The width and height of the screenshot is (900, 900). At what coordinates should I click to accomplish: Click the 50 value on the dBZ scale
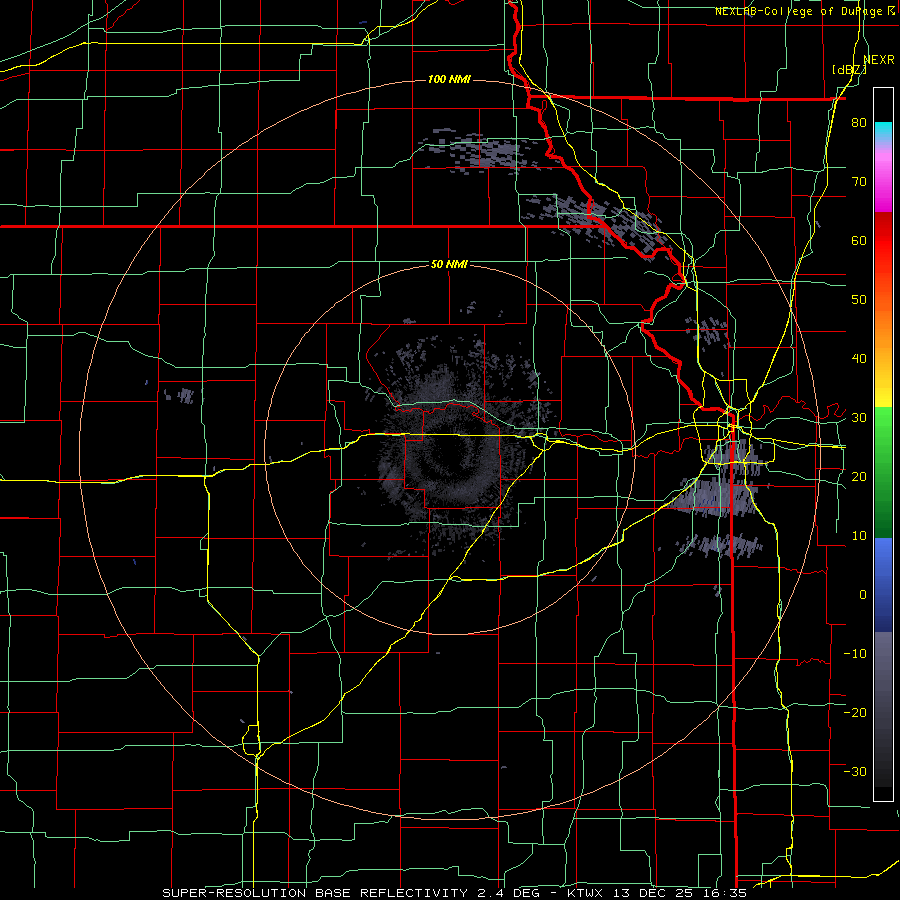[859, 300]
